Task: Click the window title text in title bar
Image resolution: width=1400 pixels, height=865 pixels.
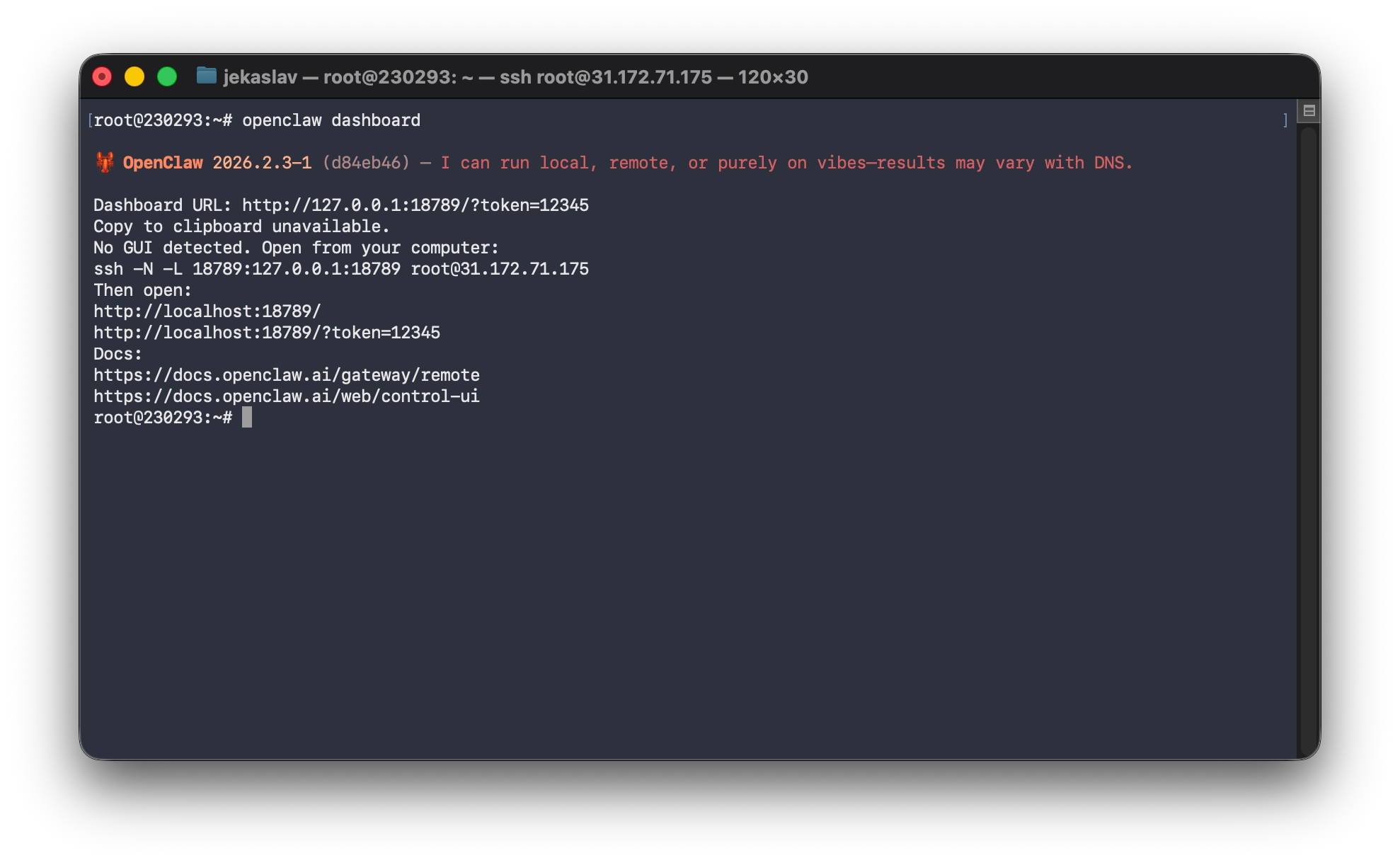Action: (x=515, y=76)
